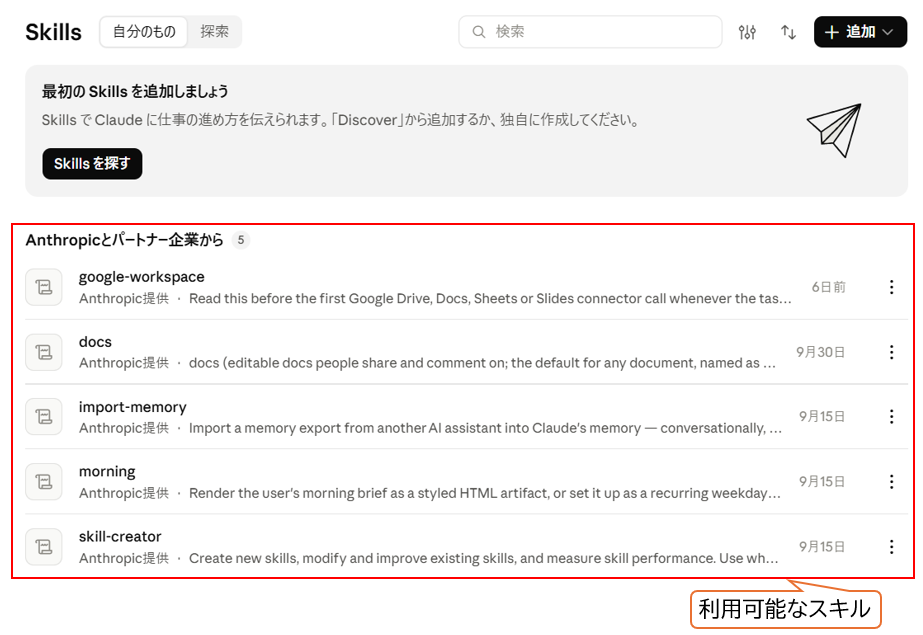Click the Skills page title
Image resolution: width=923 pixels, height=635 pixels.
[x=54, y=32]
